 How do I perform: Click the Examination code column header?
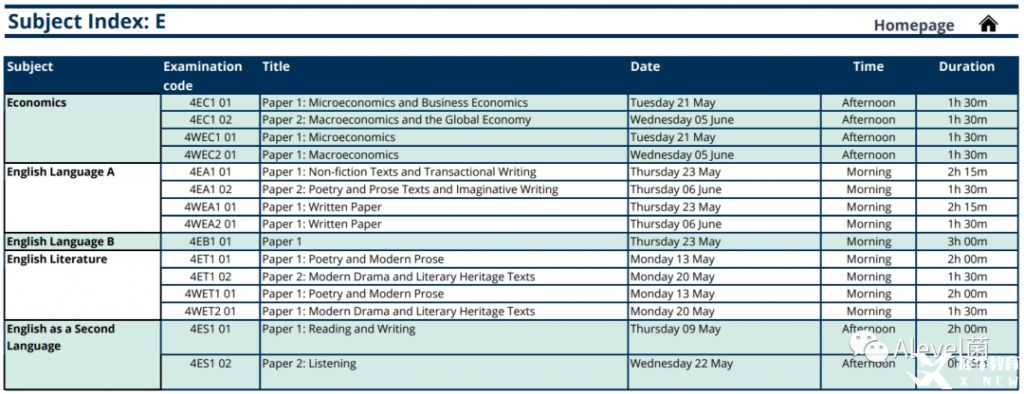click(202, 76)
